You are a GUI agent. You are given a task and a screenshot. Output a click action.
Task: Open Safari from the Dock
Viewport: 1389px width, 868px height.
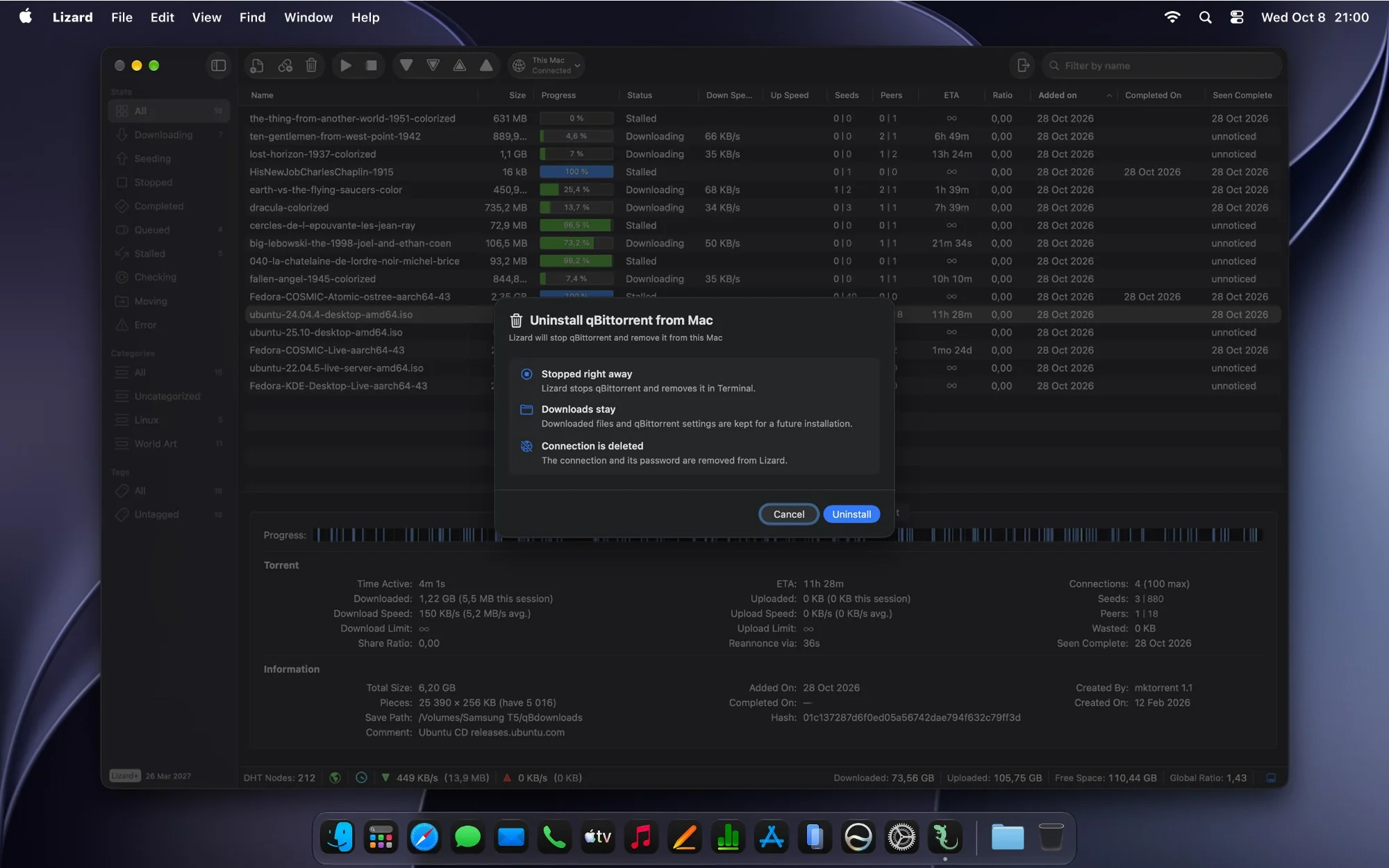click(x=424, y=837)
